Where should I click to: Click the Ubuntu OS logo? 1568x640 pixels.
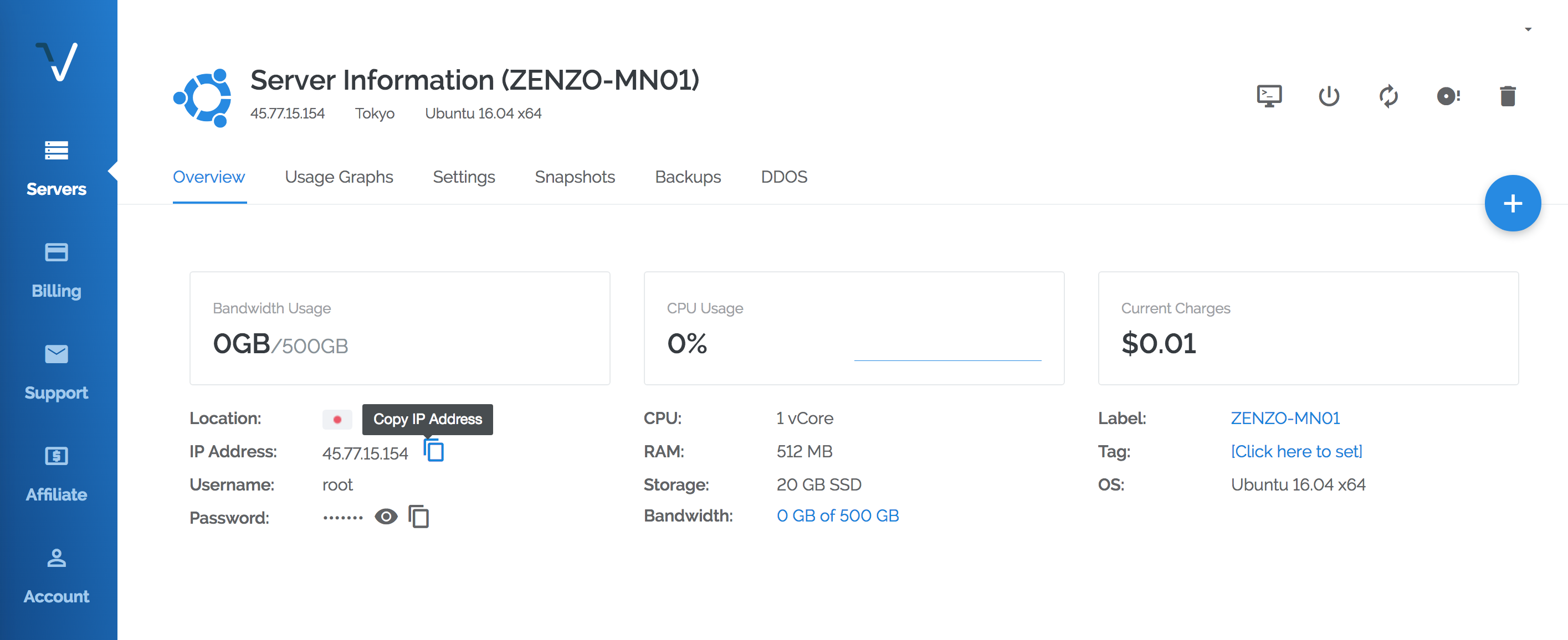click(203, 97)
